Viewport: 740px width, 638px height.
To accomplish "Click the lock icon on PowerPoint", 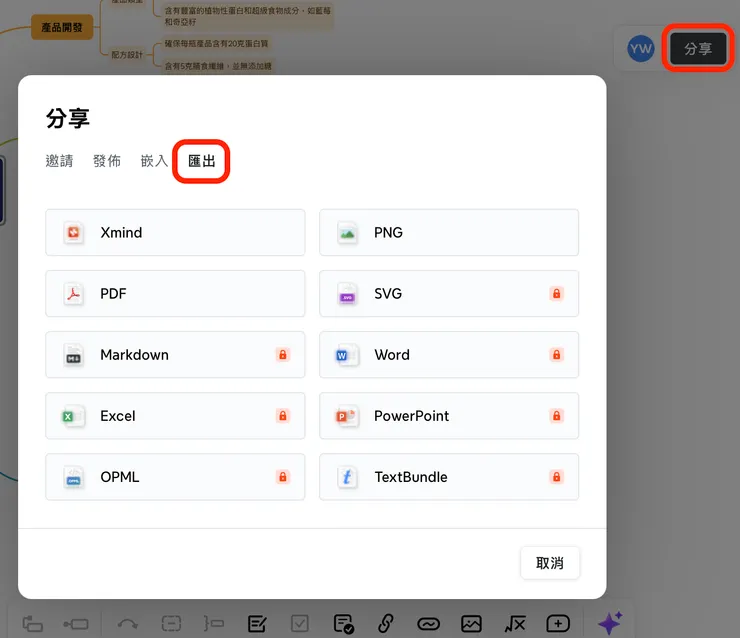I will (556, 416).
